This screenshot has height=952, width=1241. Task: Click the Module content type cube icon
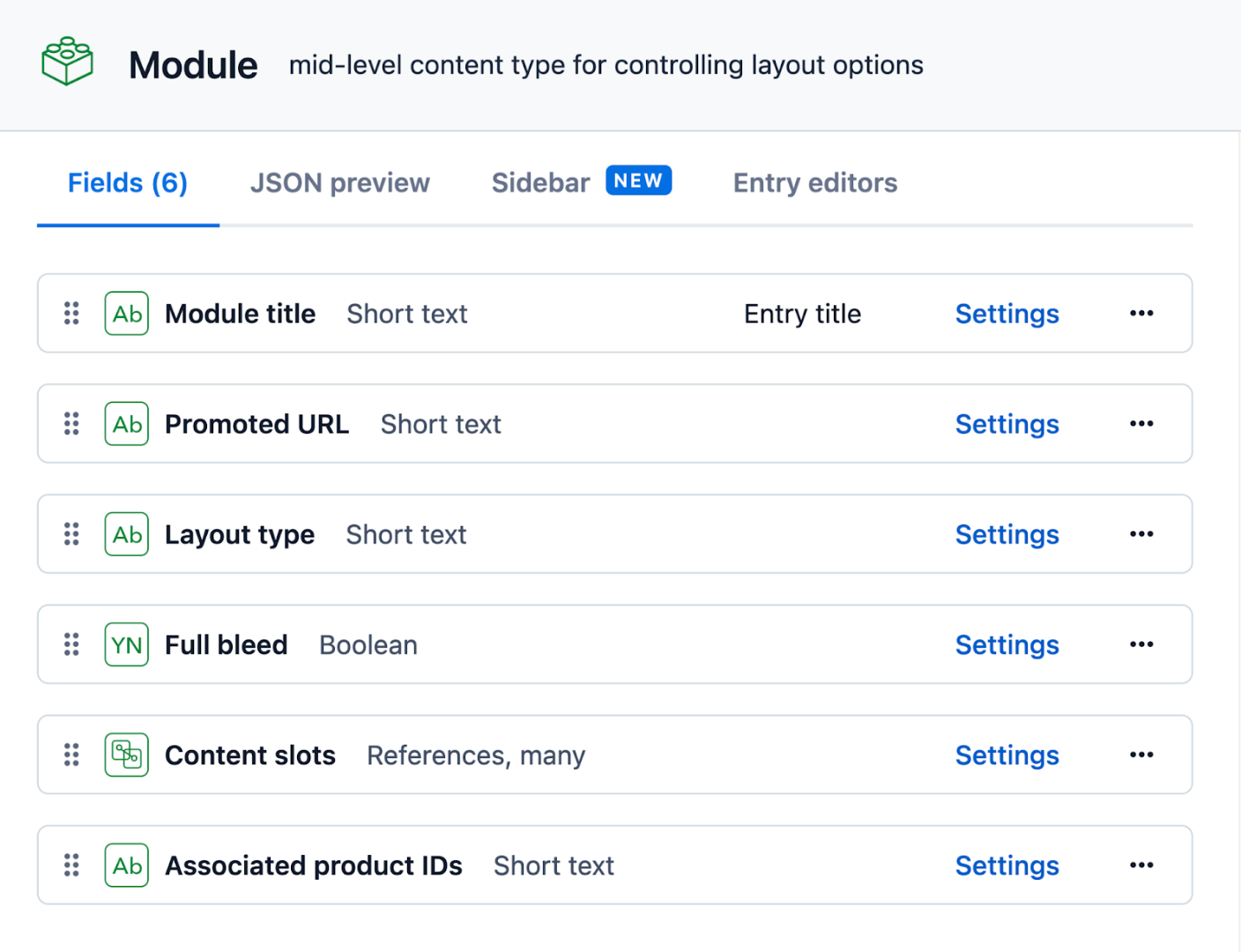pos(67,62)
